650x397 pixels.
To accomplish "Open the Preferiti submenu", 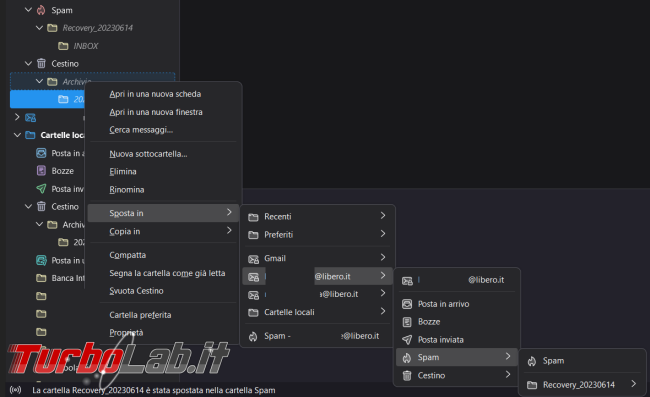I will click(x=317, y=235).
